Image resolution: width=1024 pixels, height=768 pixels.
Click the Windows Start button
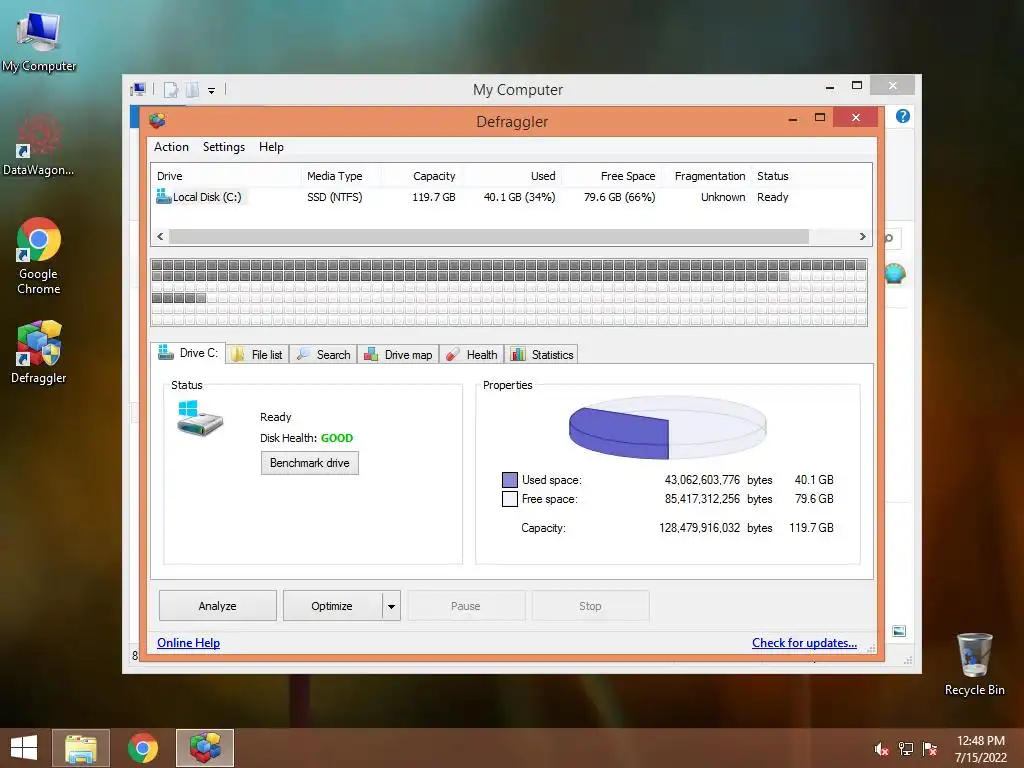pyautogui.click(x=24, y=748)
